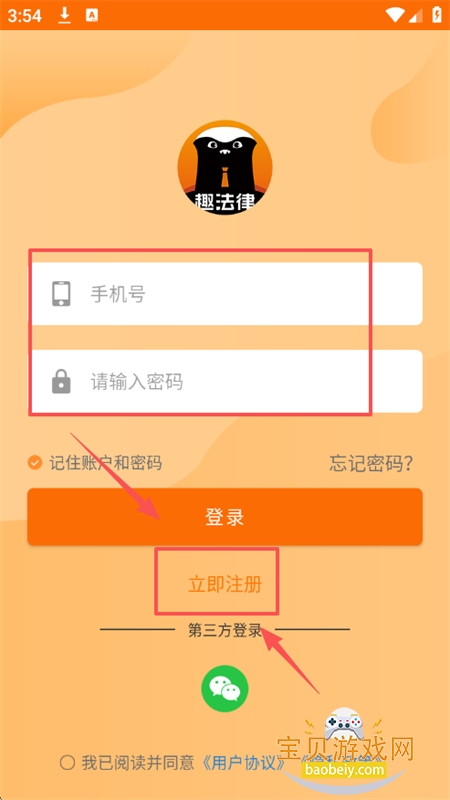The width and height of the screenshot is (450, 800).
Task: Tap the battery icon in status bar
Action: (437, 15)
